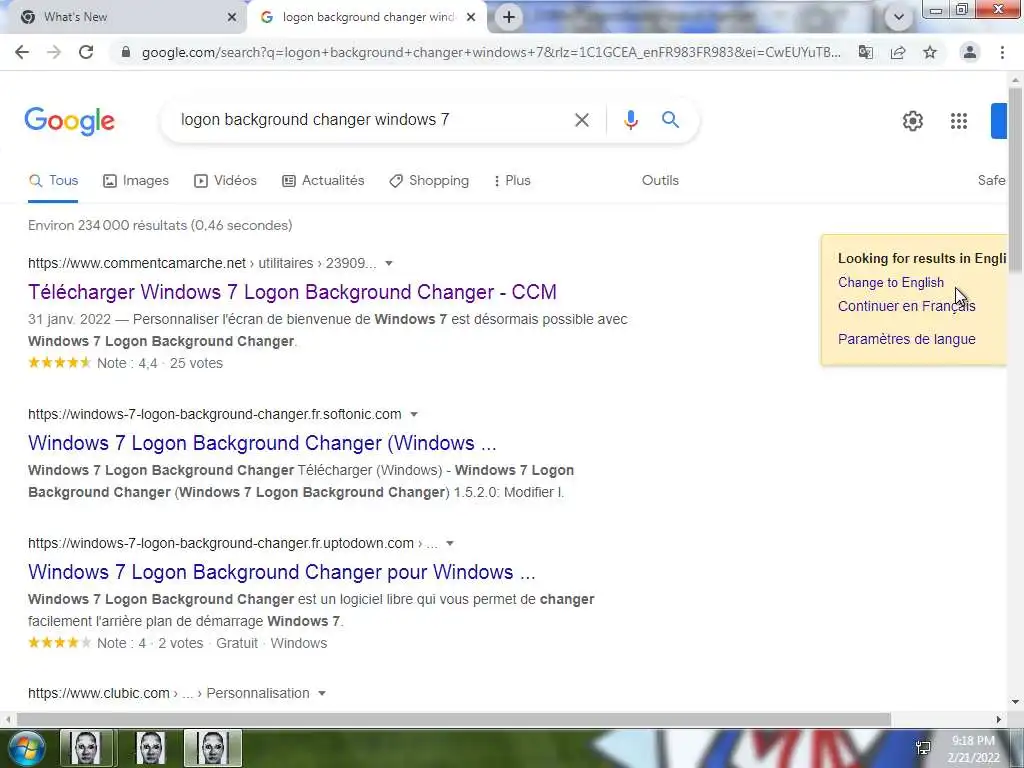The height and width of the screenshot is (768, 1024).
Task: Expand dropdown arrow next to clubic.com URL
Action: (x=322, y=694)
